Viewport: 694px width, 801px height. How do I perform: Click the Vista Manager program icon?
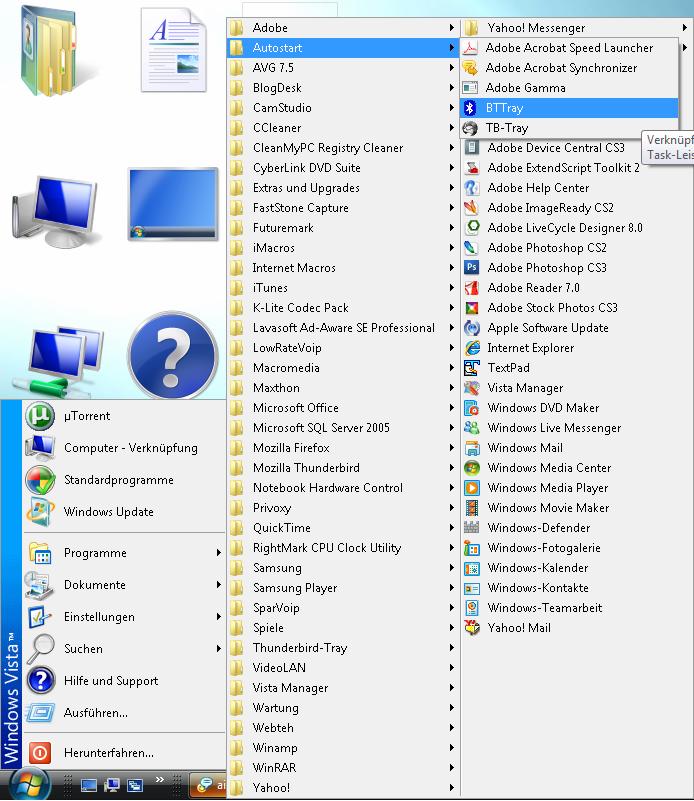(471, 388)
